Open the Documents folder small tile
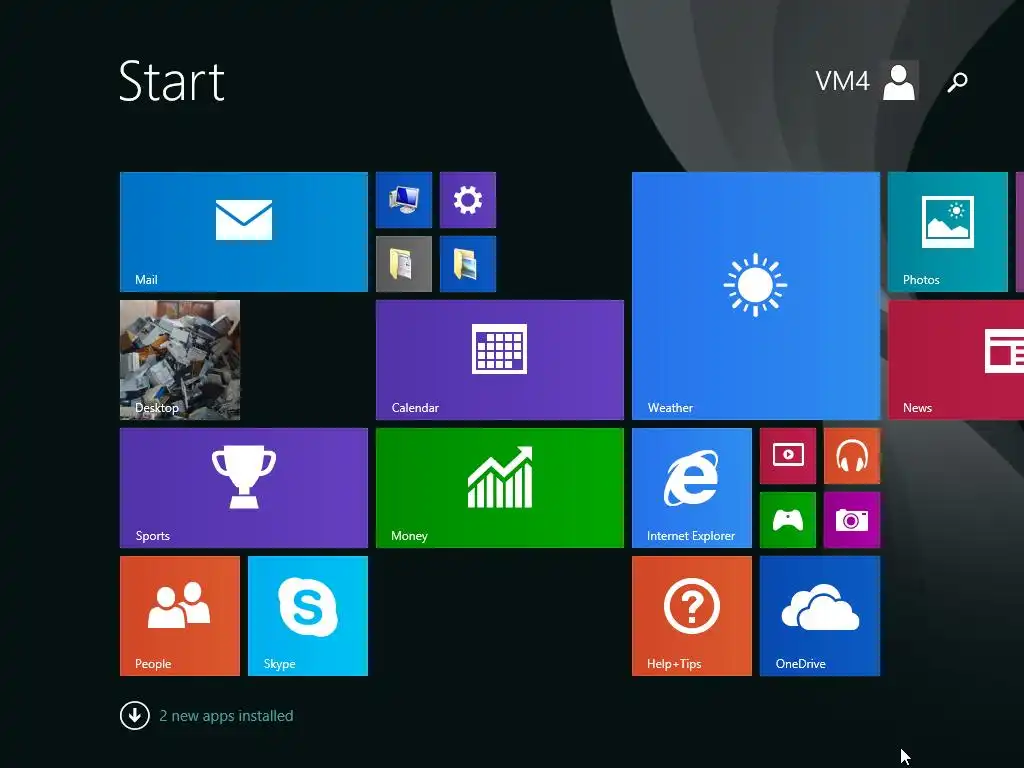1024x768 pixels. point(404,264)
